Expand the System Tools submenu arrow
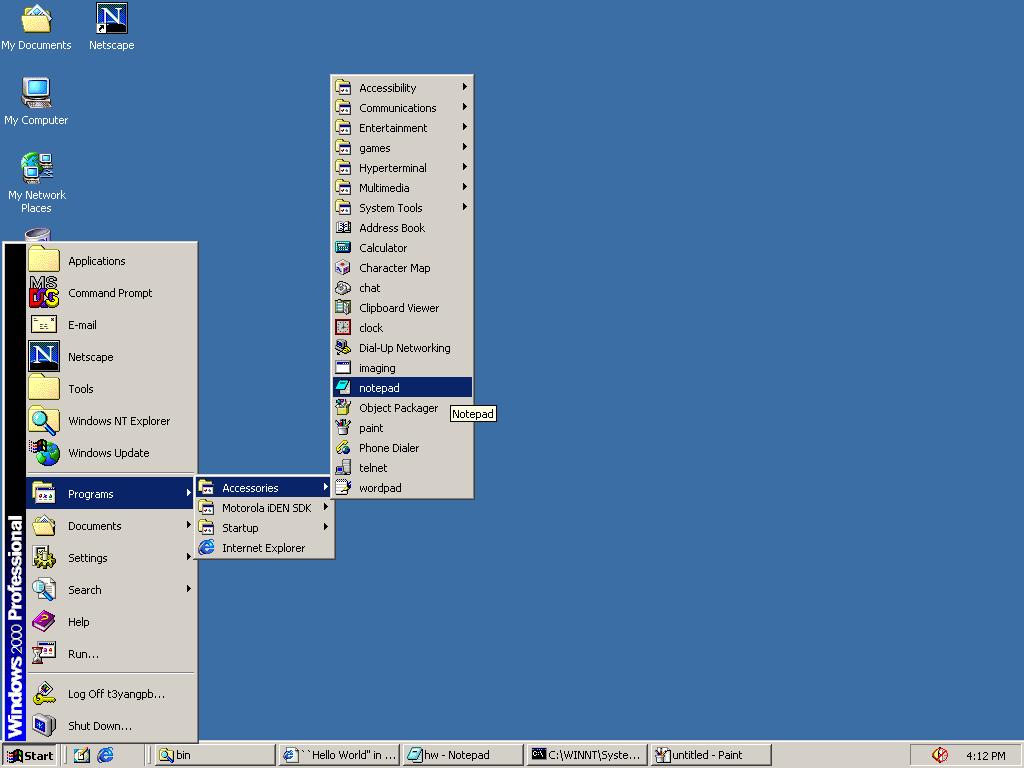The width and height of the screenshot is (1024, 768). pyautogui.click(x=464, y=207)
